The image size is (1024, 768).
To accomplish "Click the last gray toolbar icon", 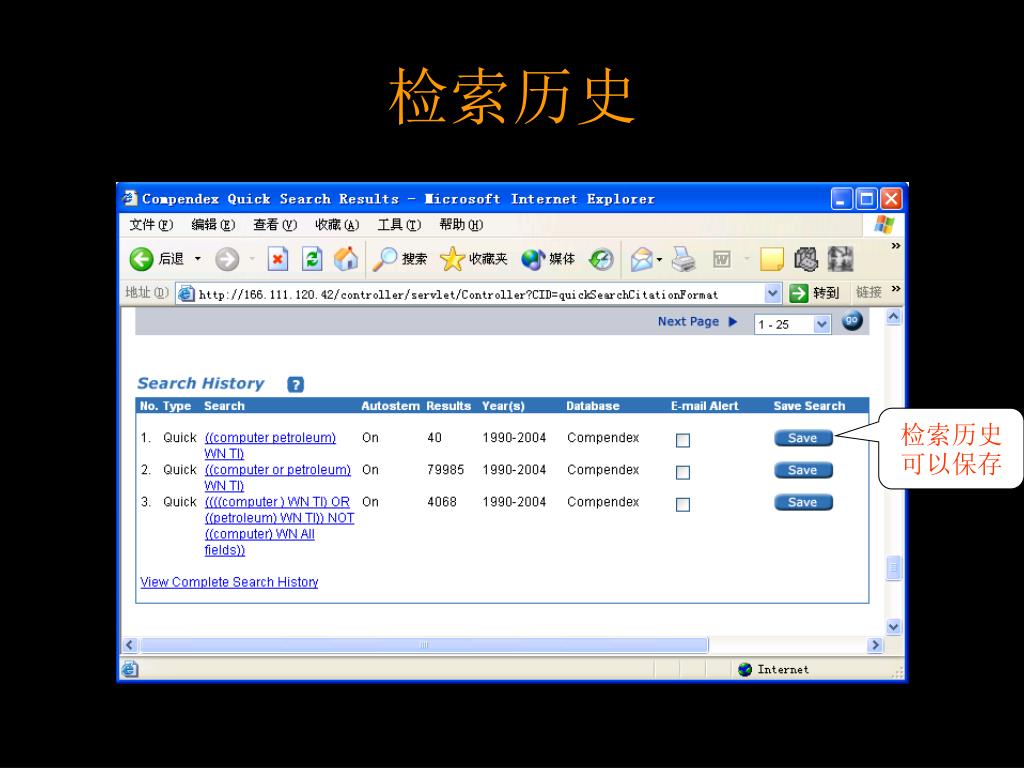I will (840, 259).
